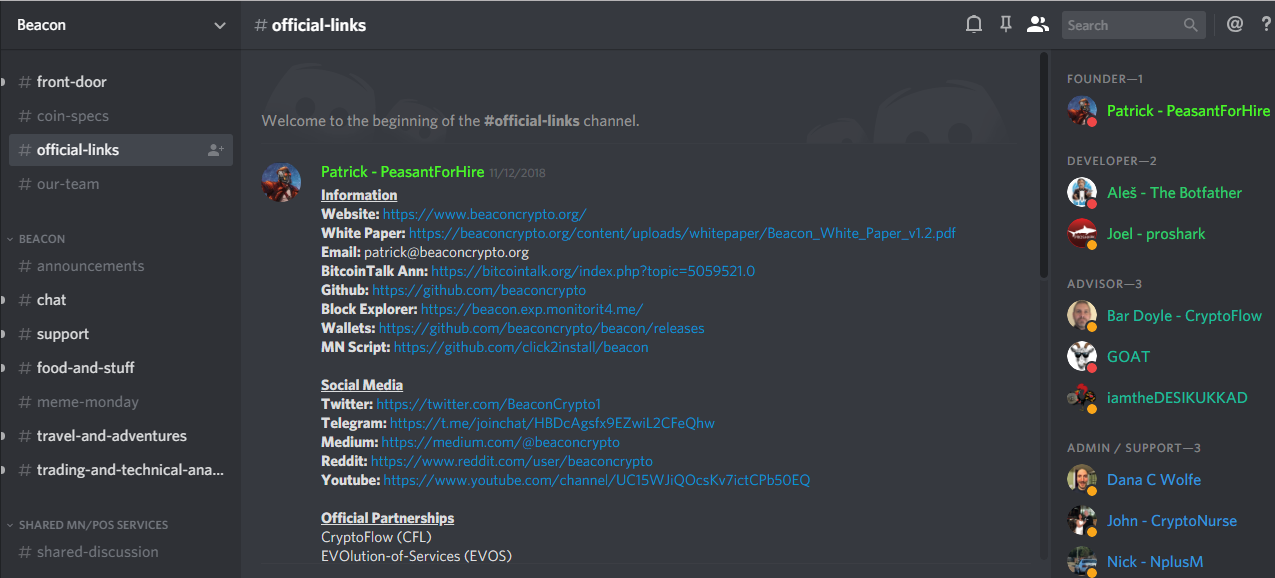Open help question mark icon

pyautogui.click(x=1266, y=25)
